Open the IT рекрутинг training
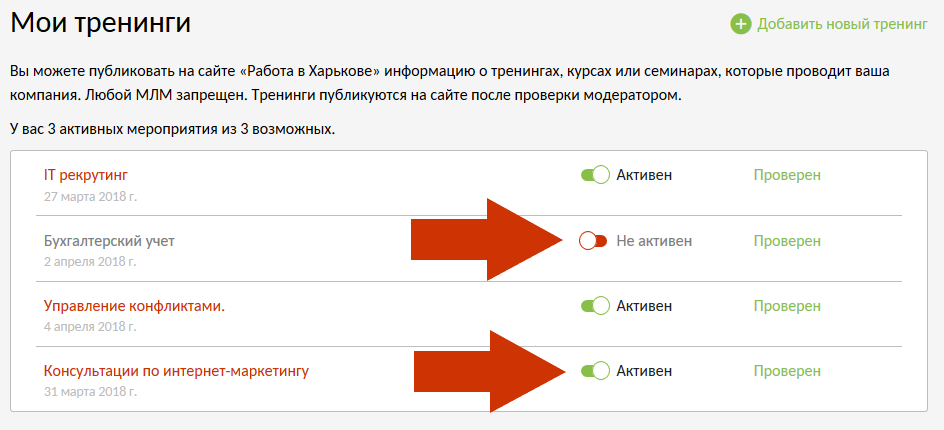The width and height of the screenshot is (944, 430). [86, 175]
